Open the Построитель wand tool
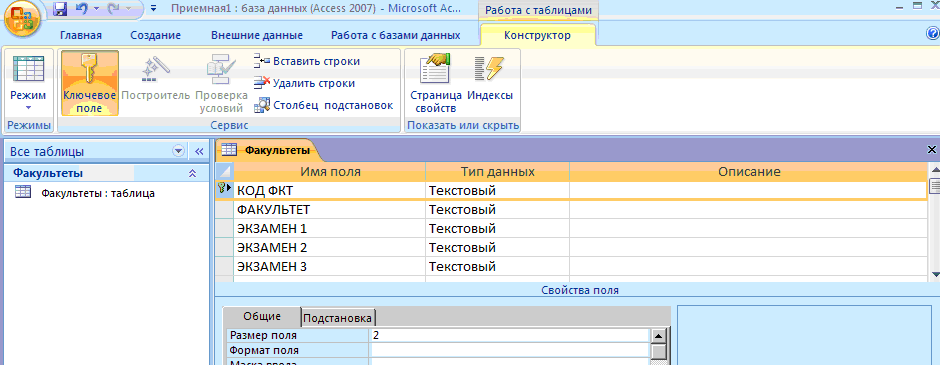 click(155, 77)
